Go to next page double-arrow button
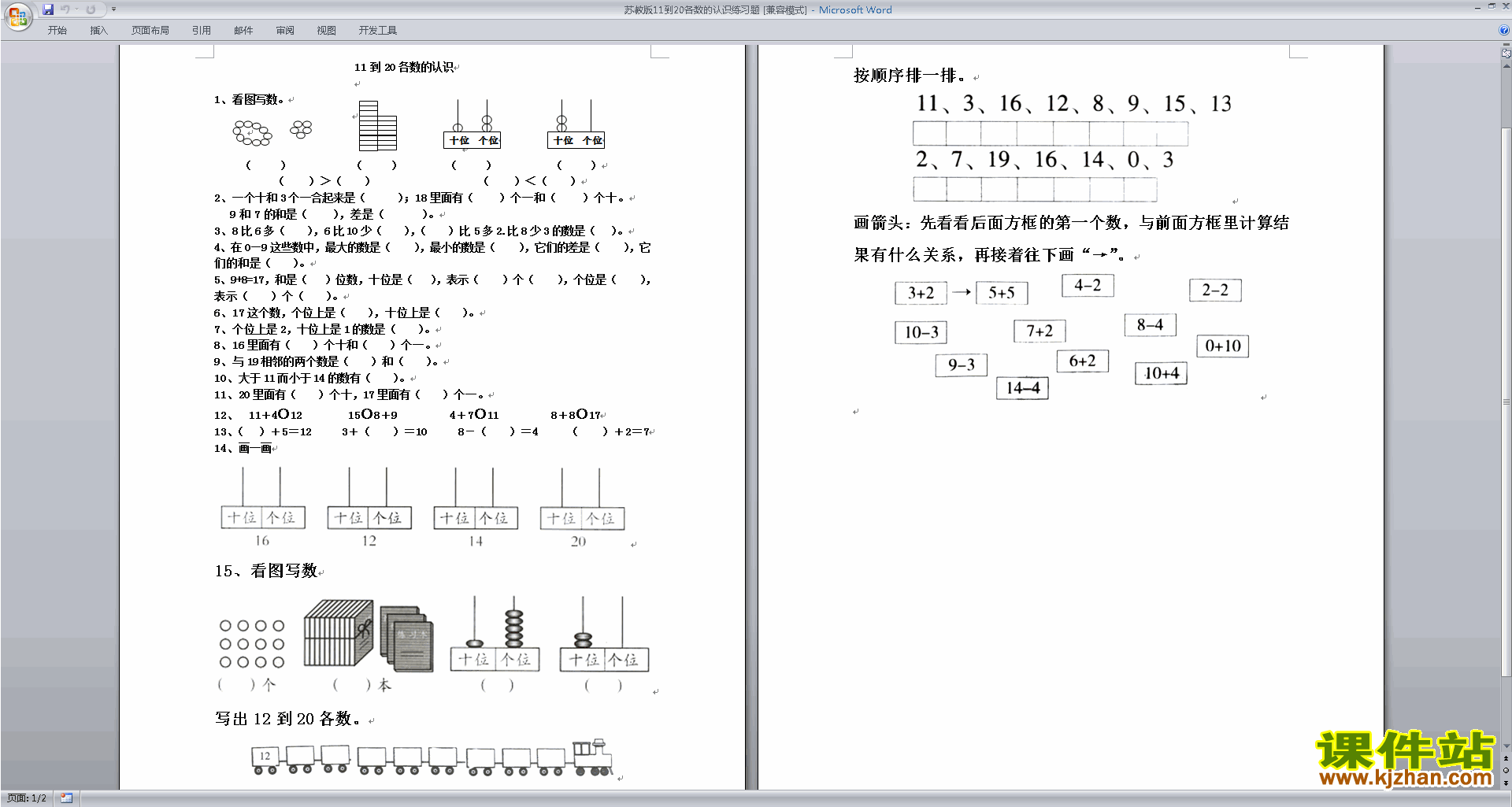The image size is (1512, 807). pyautogui.click(x=1506, y=783)
